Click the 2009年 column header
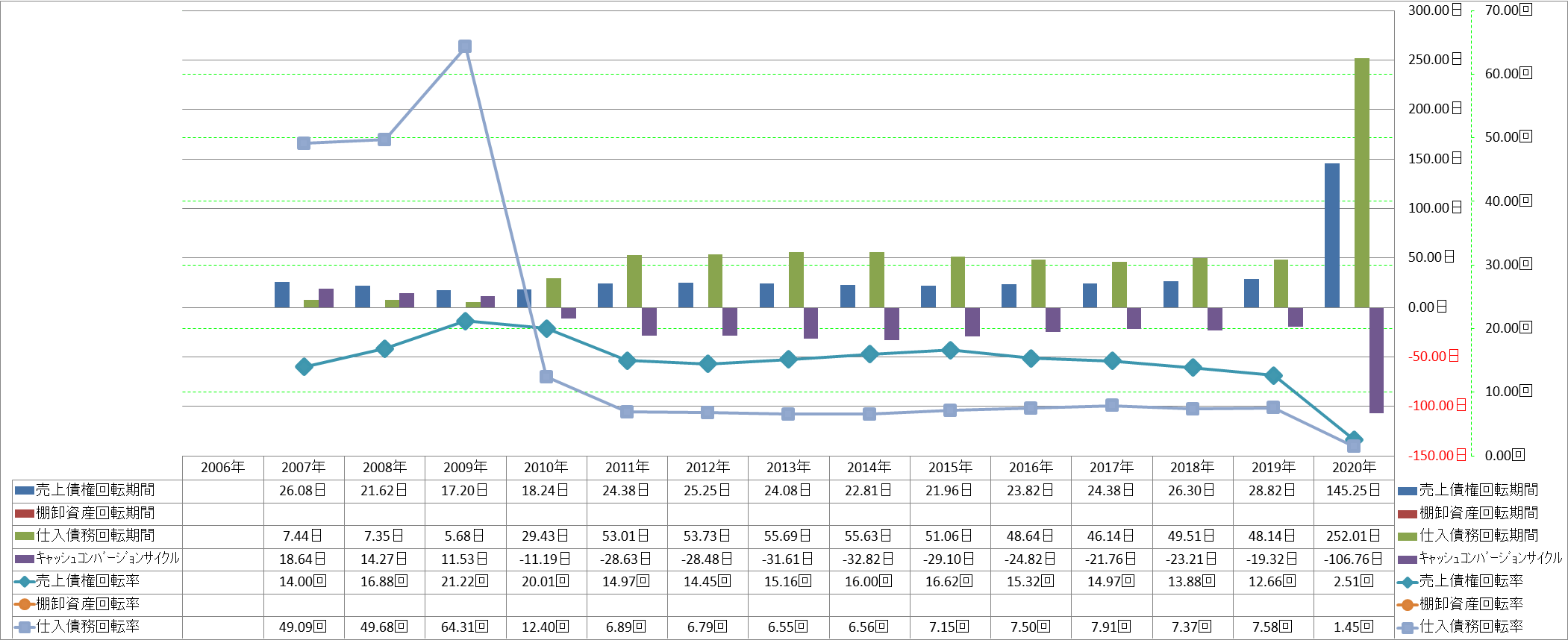 click(x=465, y=468)
